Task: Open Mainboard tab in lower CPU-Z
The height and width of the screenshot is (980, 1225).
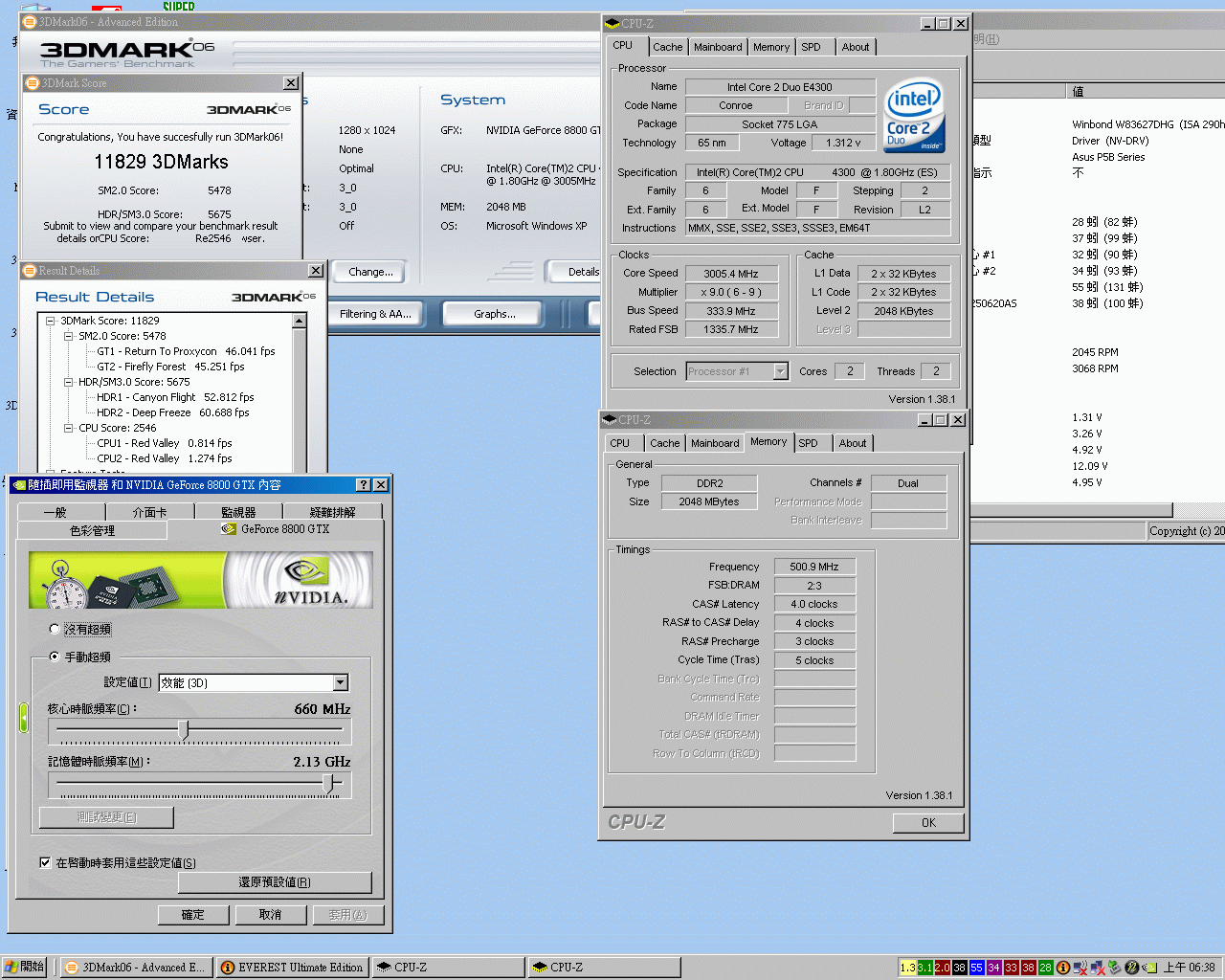Action: coord(715,443)
